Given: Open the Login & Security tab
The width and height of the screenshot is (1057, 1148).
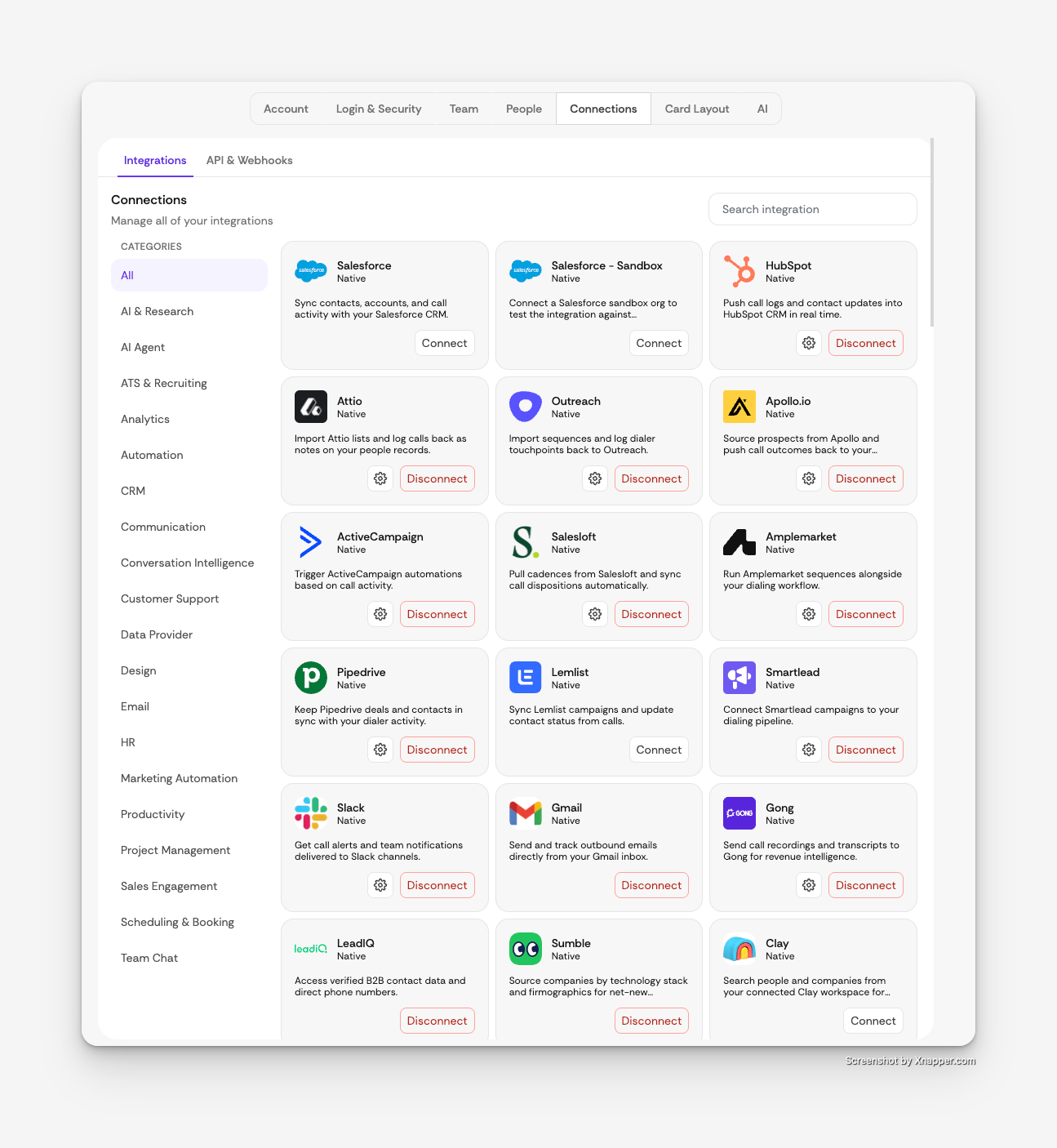Looking at the screenshot, I should [x=379, y=109].
